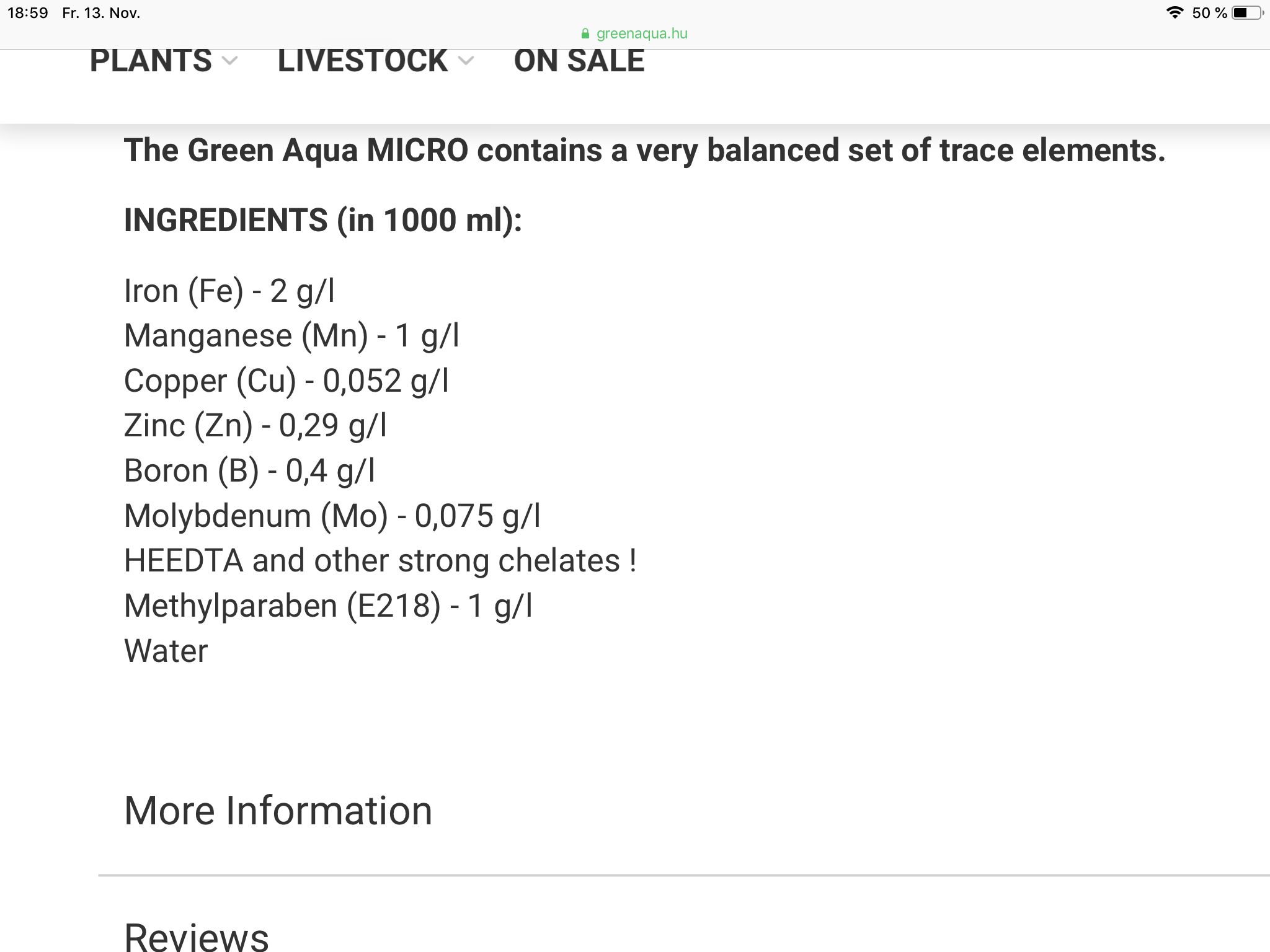Open the Reviews section
Screen dimensions: 1270x952
tap(197, 937)
